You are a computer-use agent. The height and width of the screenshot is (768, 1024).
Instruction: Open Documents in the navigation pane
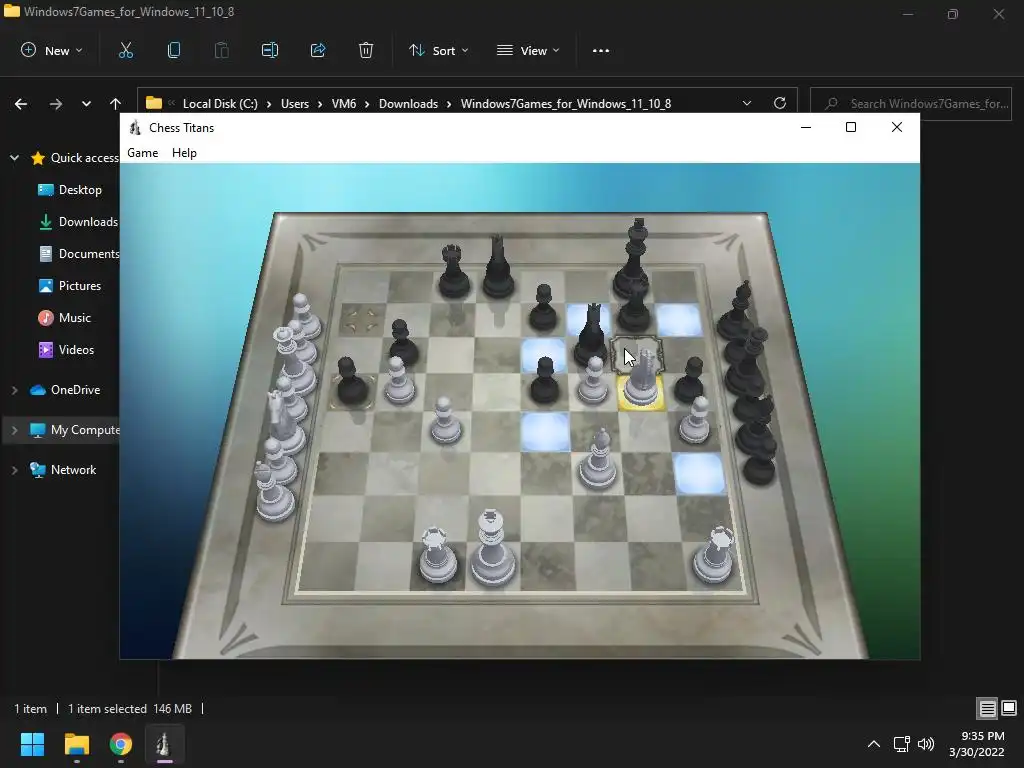(x=80, y=254)
